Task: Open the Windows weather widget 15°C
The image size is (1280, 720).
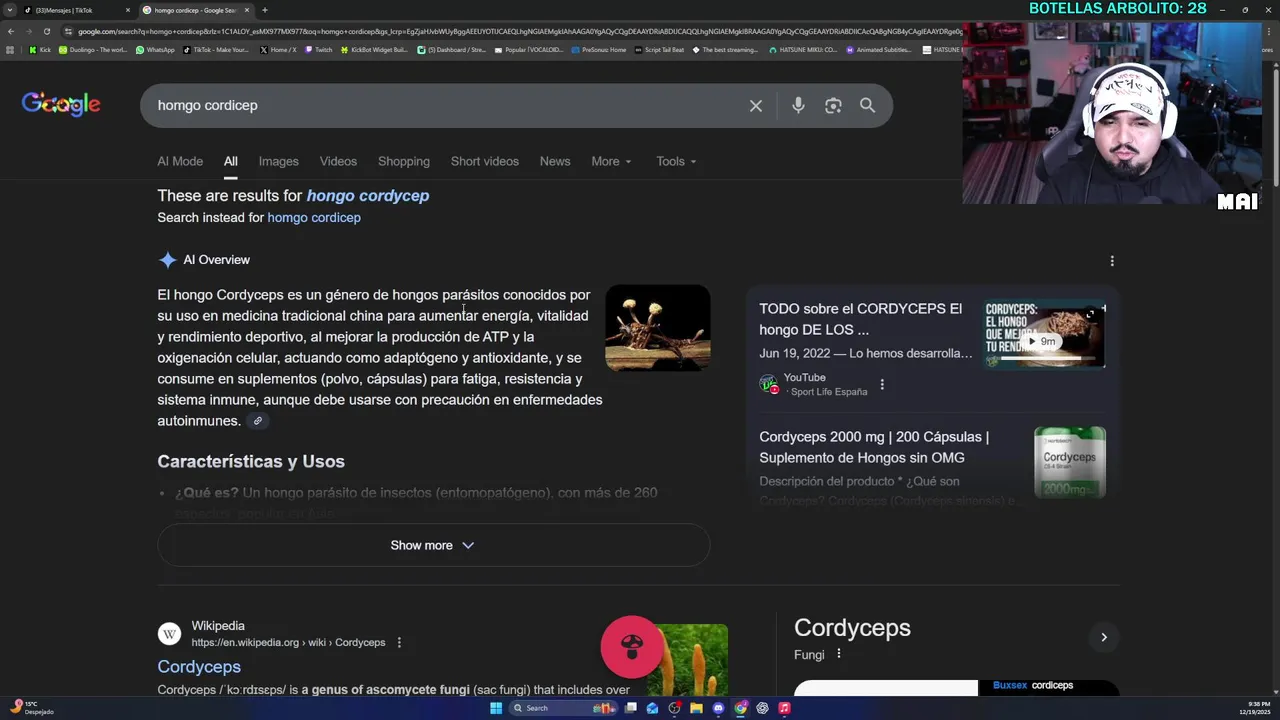Action: pos(32,707)
